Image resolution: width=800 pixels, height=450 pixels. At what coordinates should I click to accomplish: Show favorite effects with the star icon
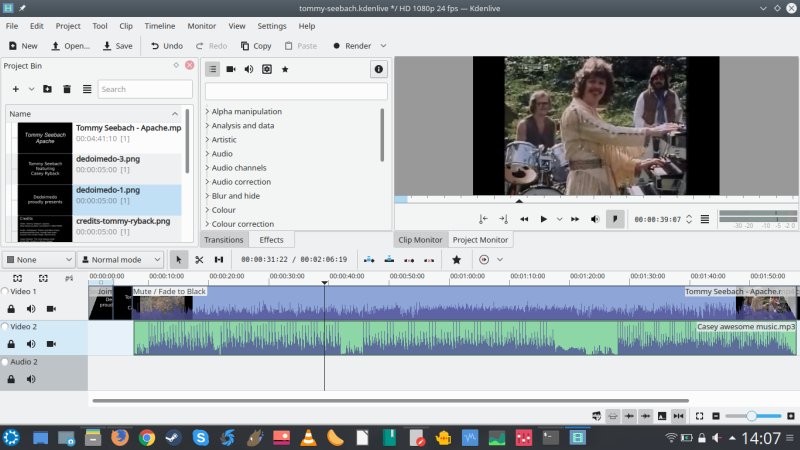click(x=285, y=69)
